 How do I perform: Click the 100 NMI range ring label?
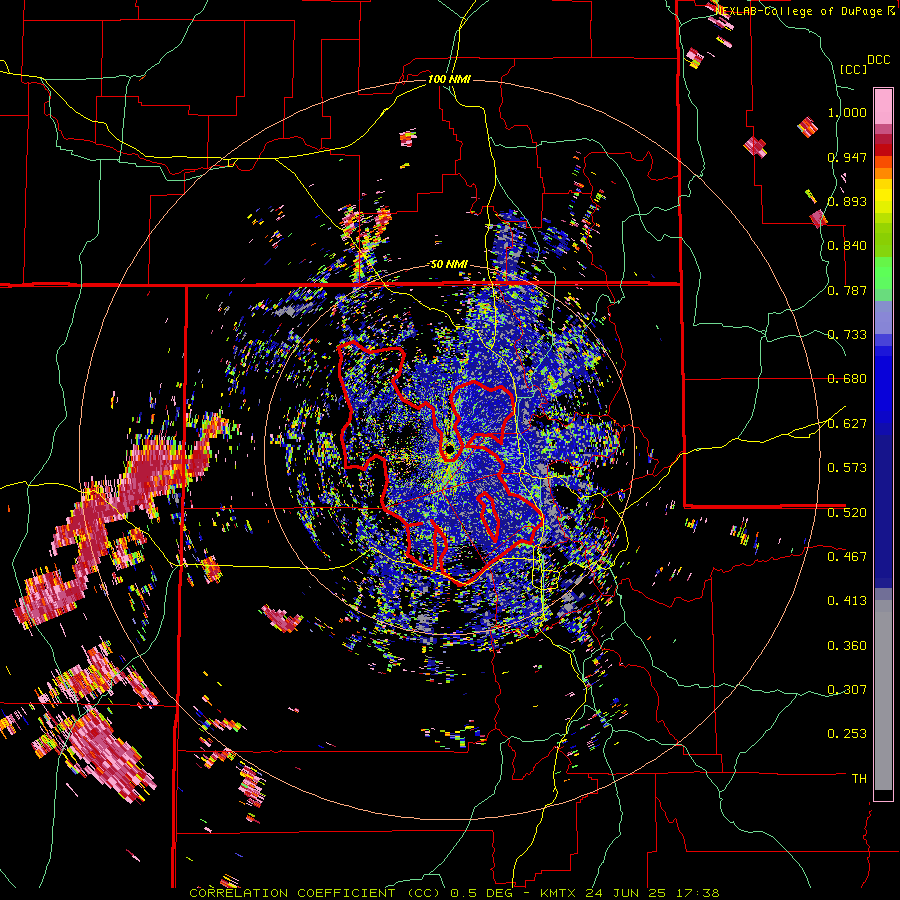pos(449,79)
